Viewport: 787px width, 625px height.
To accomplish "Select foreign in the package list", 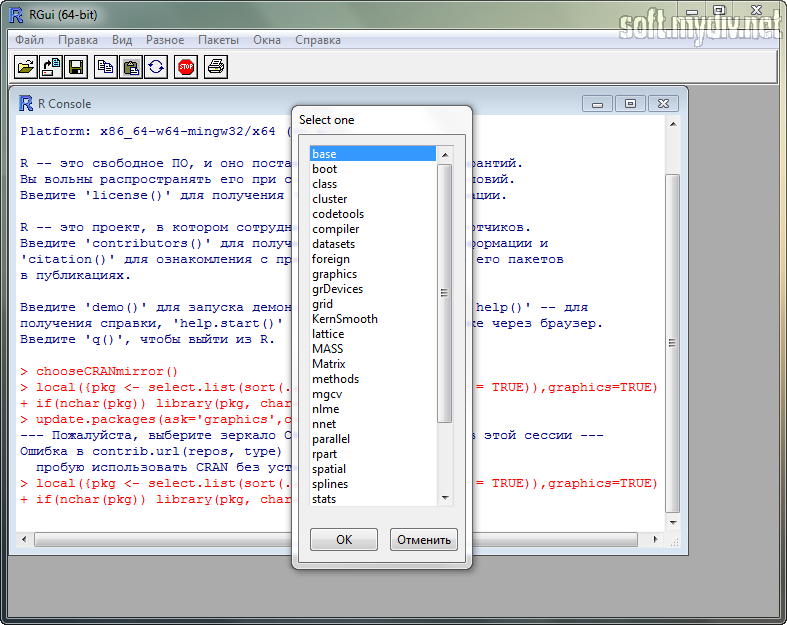I will click(x=373, y=259).
